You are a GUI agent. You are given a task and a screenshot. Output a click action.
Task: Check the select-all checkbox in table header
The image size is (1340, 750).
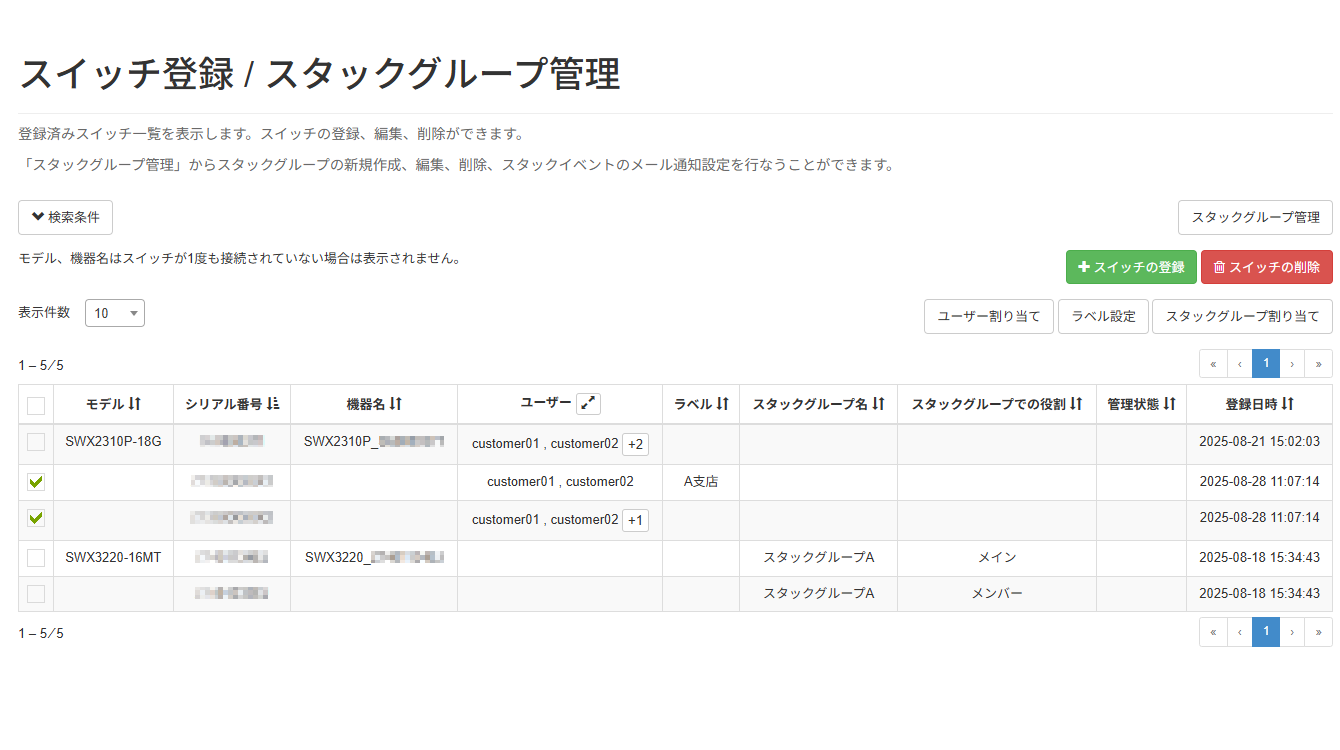[37, 404]
